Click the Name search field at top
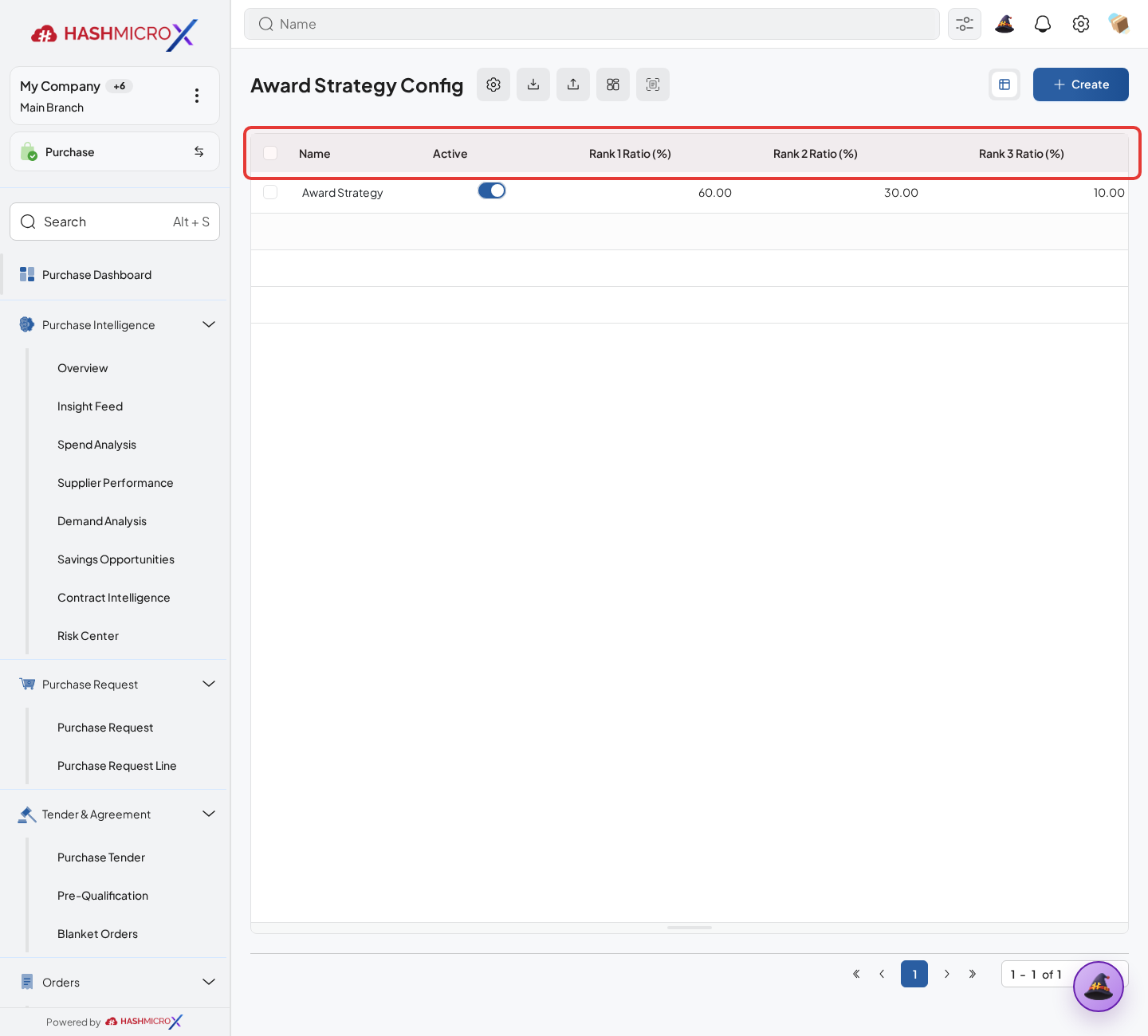Viewport: 1148px width, 1036px height. (x=592, y=24)
